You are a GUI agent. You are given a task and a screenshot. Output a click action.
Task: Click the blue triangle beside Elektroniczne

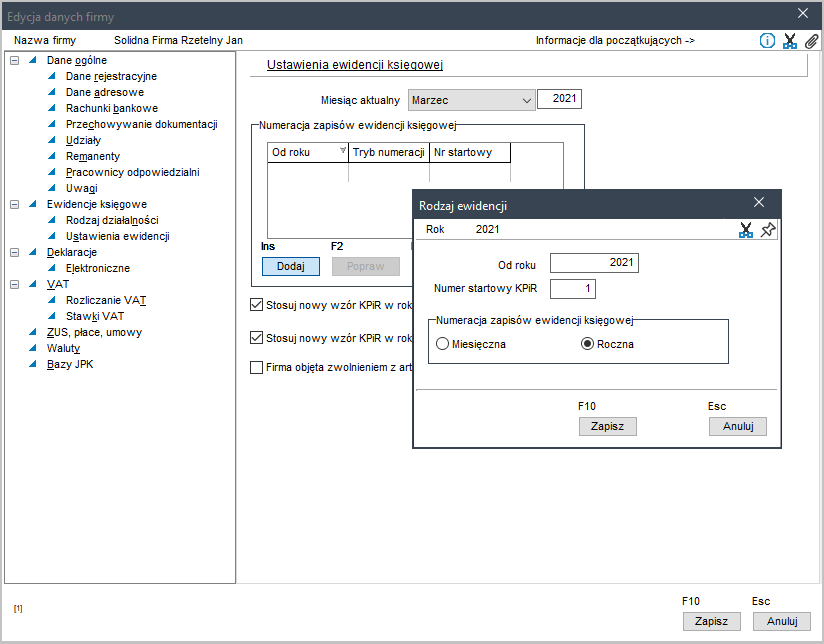[x=52, y=268]
